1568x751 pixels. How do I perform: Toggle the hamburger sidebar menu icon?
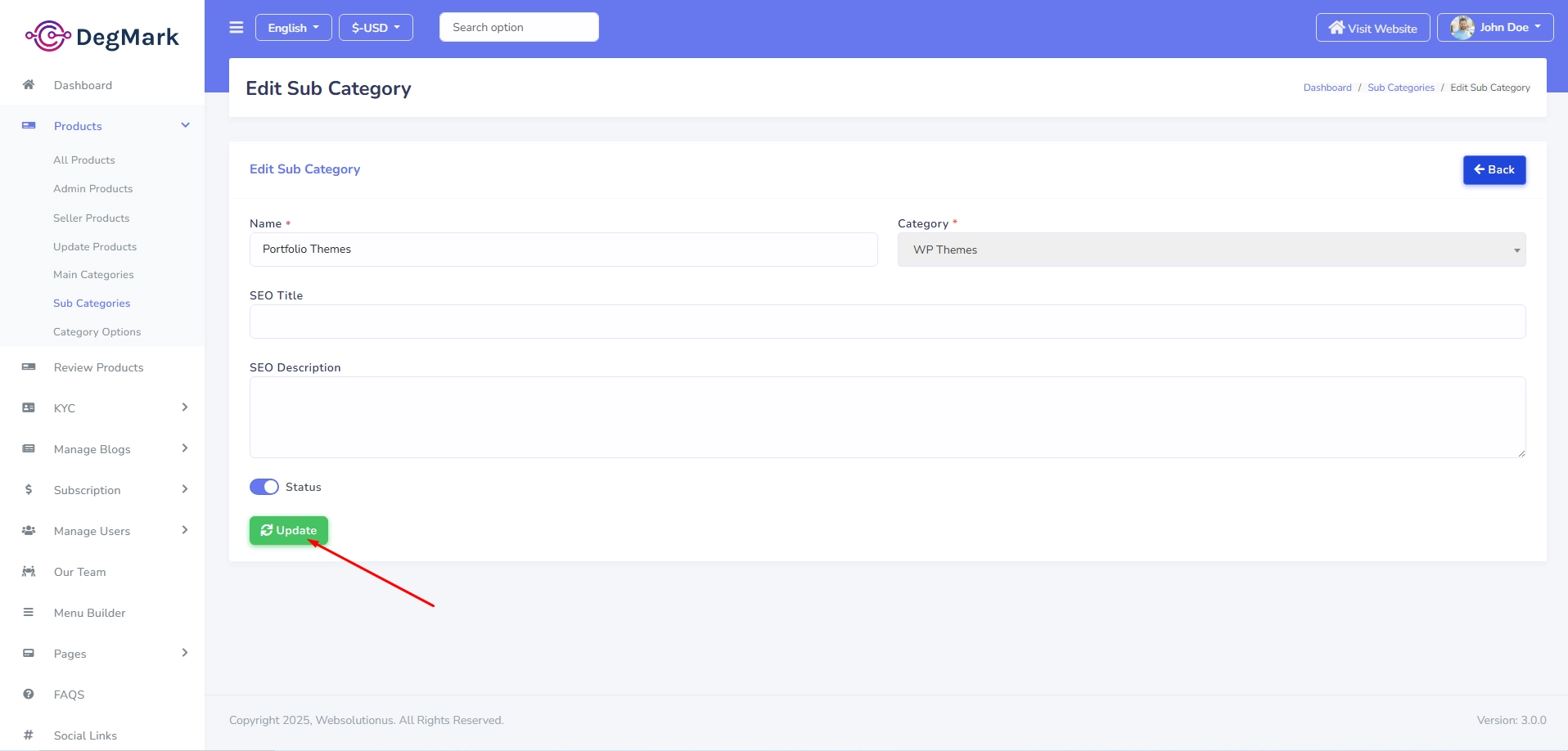[x=237, y=27]
